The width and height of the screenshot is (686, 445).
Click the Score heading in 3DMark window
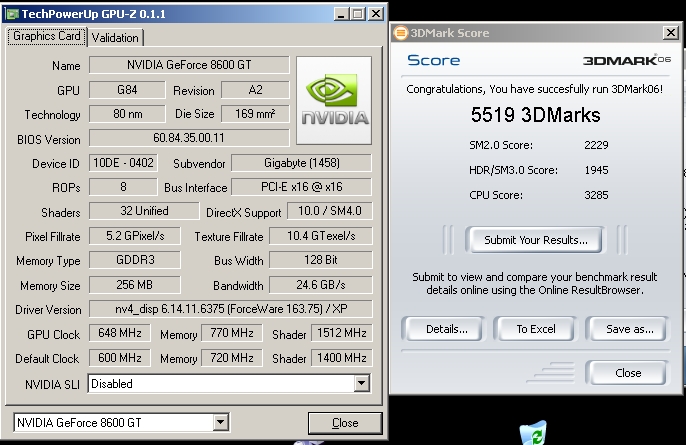pyautogui.click(x=434, y=60)
